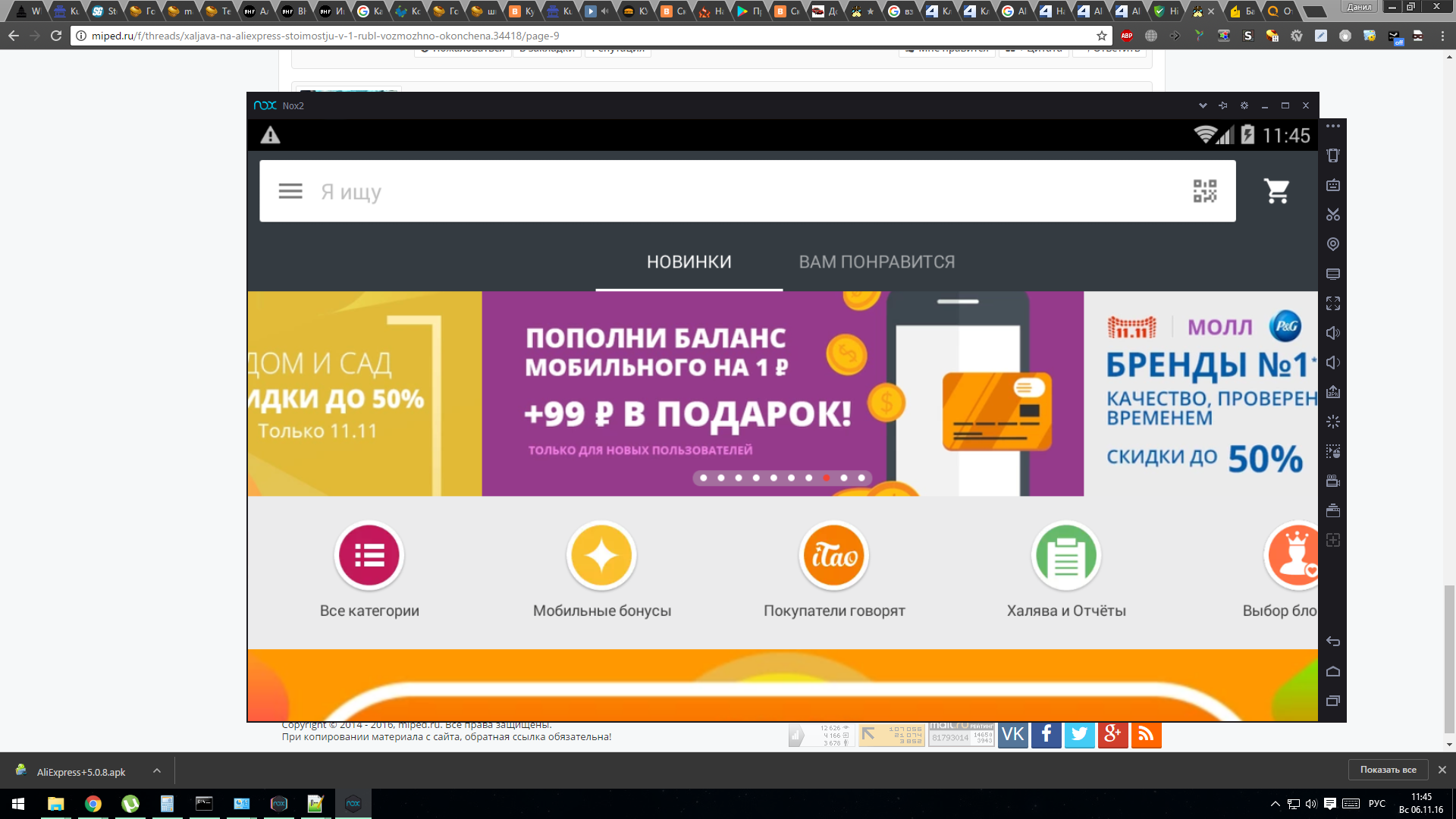This screenshot has width=1456, height=819.
Task: Switch keyboard language 'РУС' in tray
Action: click(1377, 804)
